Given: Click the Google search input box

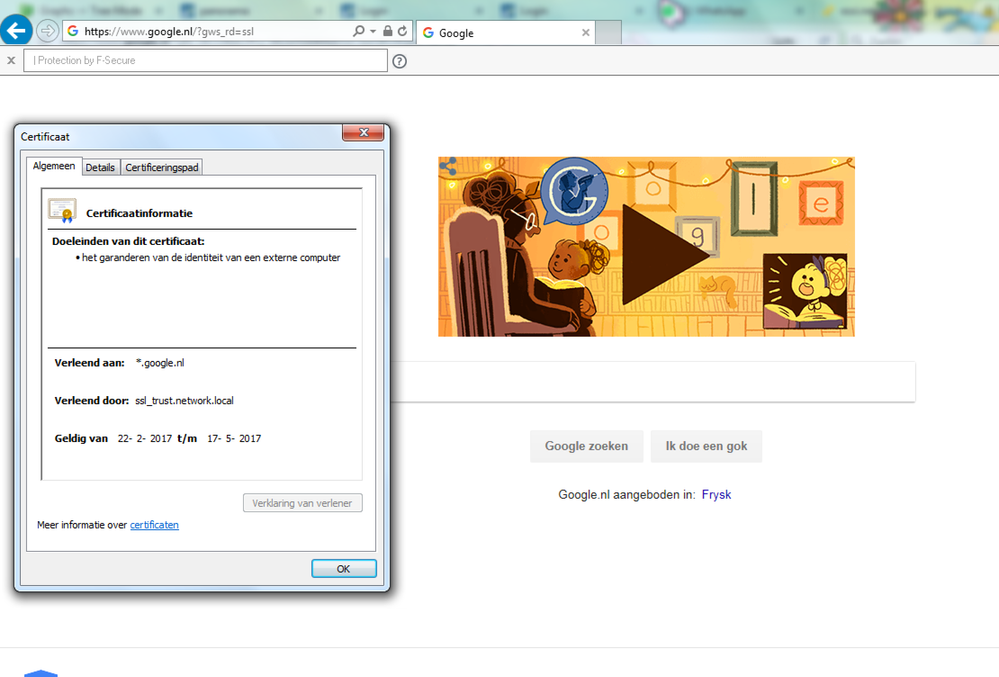Looking at the screenshot, I should [x=653, y=382].
